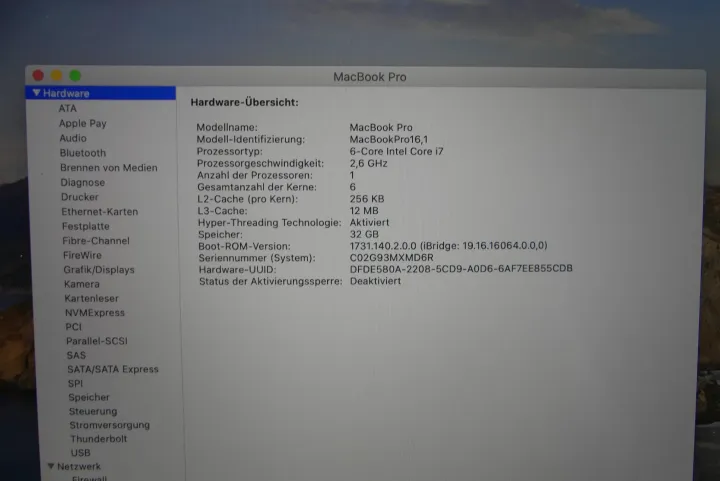This screenshot has height=481, width=720.
Task: Open the SATA/SATA Express entry
Action: [x=113, y=369]
